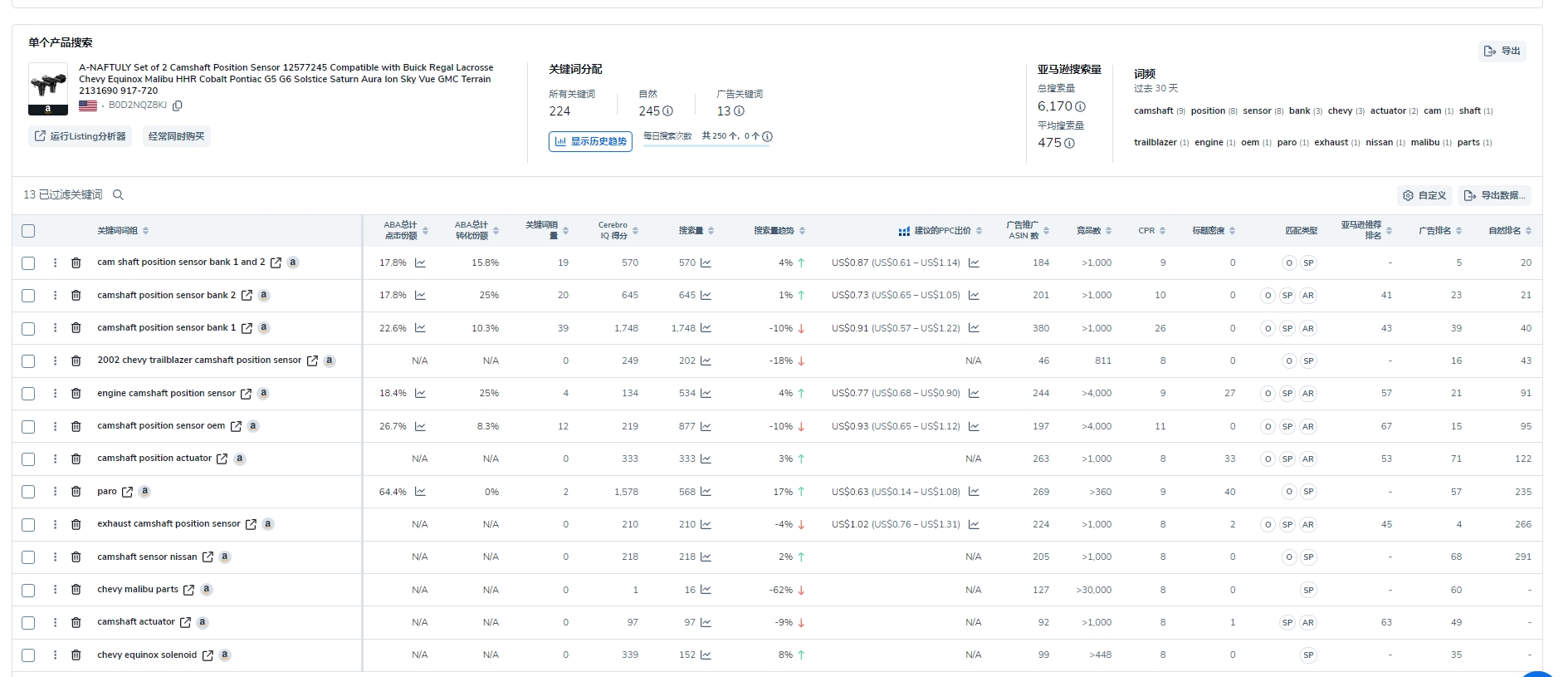This screenshot has height=677, width=1568.
Task: Show ABA click share chart for 17.8% bank 1 and 2
Action: 420,262
